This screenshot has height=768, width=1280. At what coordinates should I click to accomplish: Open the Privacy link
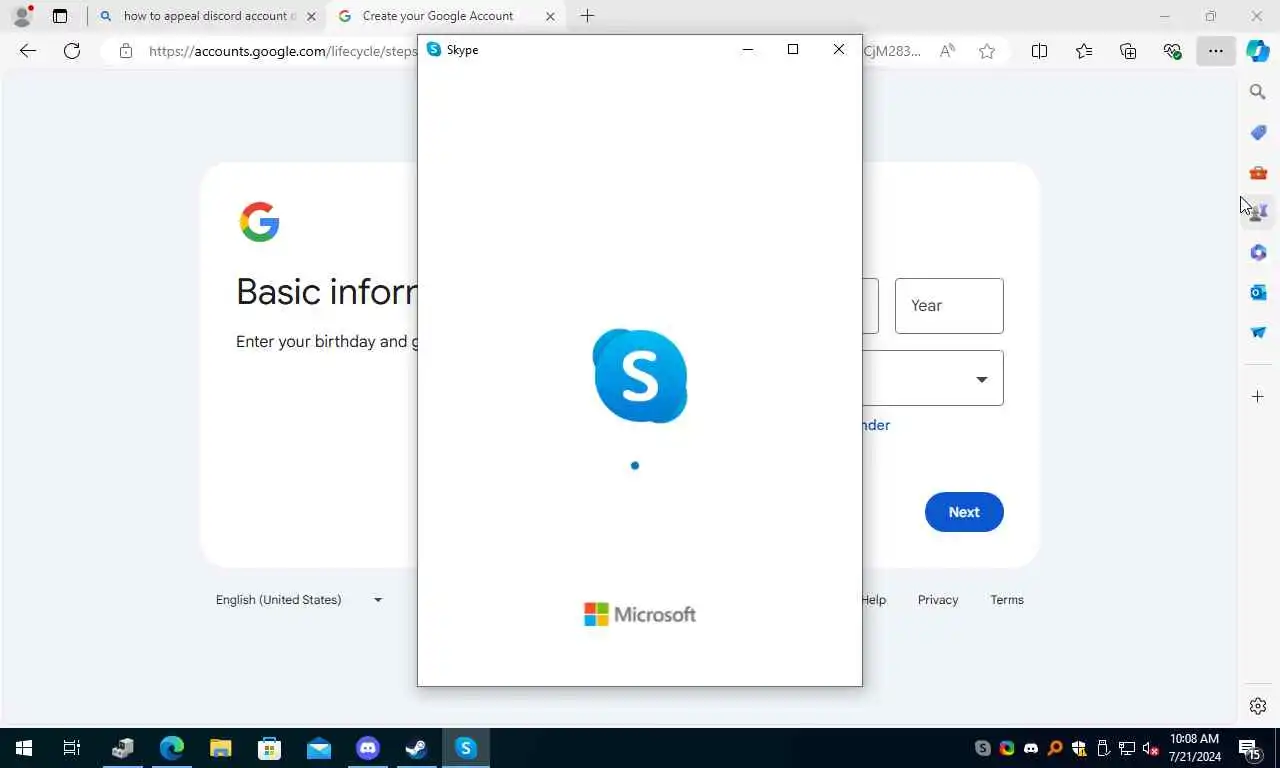tap(938, 600)
